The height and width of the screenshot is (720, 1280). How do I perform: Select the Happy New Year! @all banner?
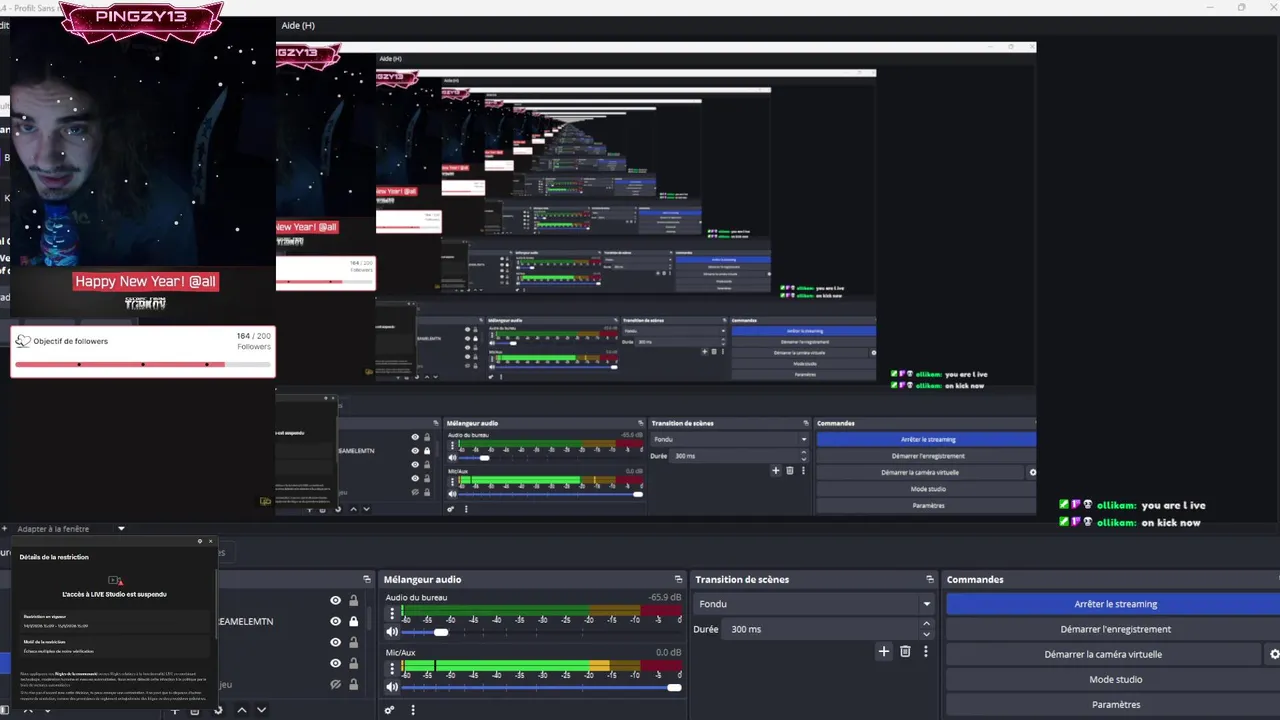point(146,281)
